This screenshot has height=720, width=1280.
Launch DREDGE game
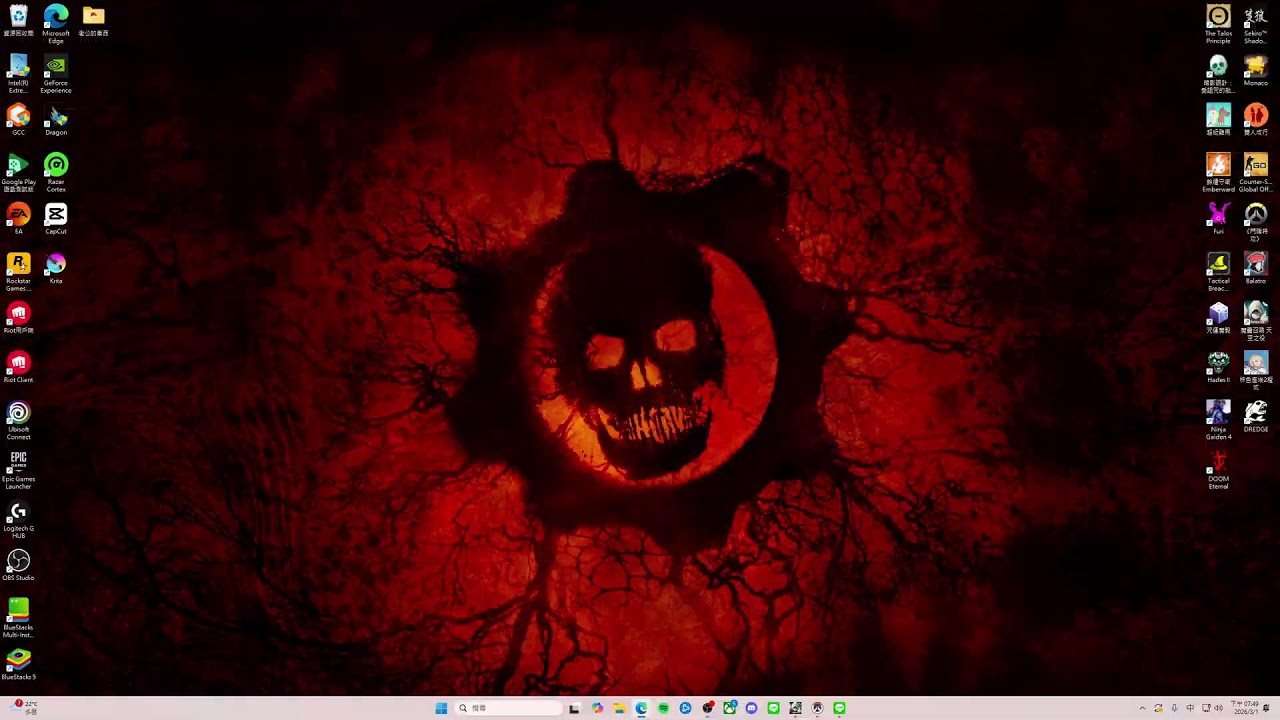click(x=1256, y=417)
